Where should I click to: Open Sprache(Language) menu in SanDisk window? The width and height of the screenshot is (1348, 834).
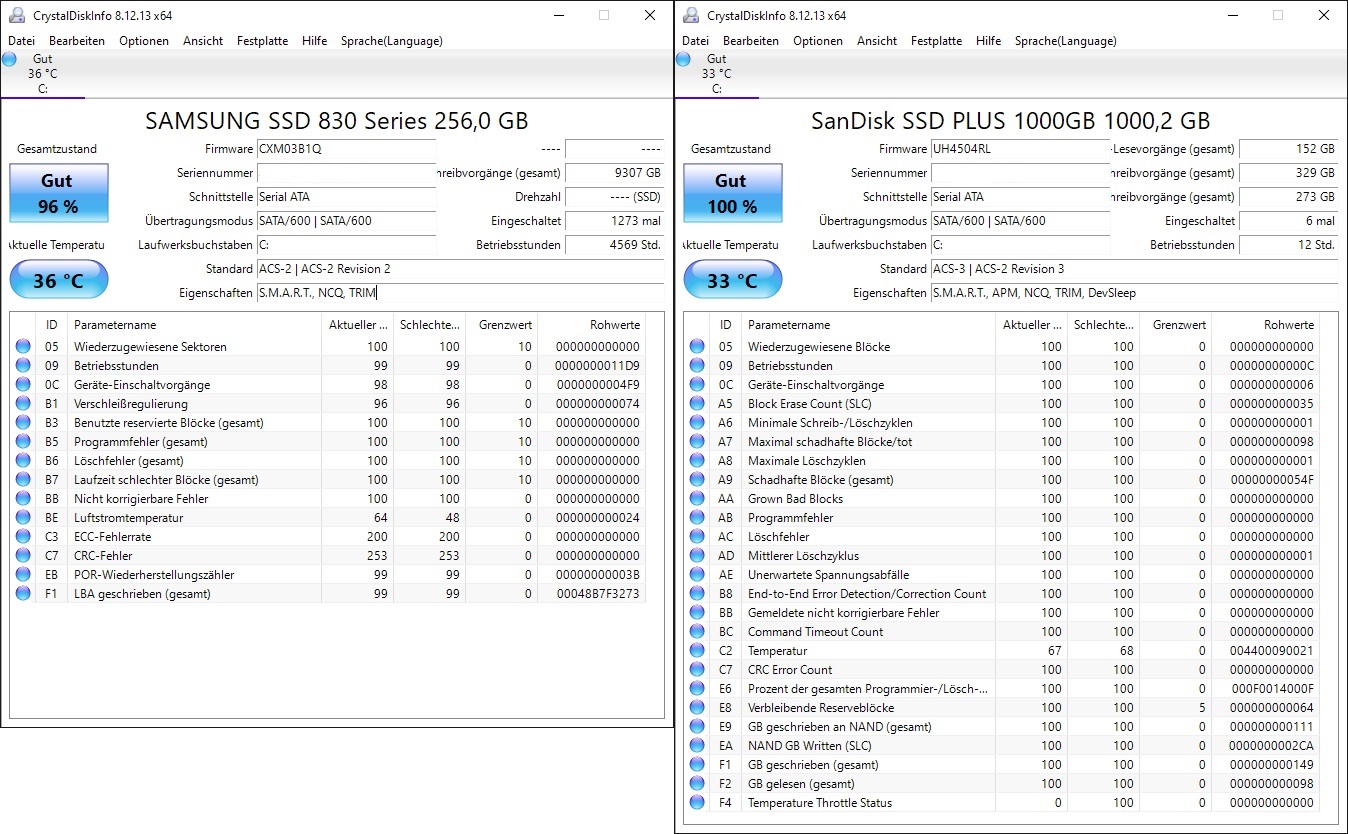[x=1066, y=41]
